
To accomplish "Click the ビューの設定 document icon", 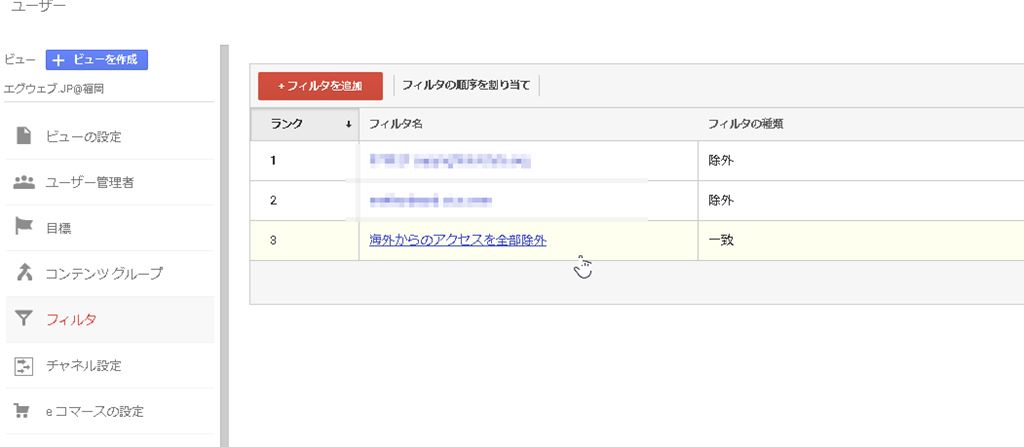I will (x=24, y=137).
